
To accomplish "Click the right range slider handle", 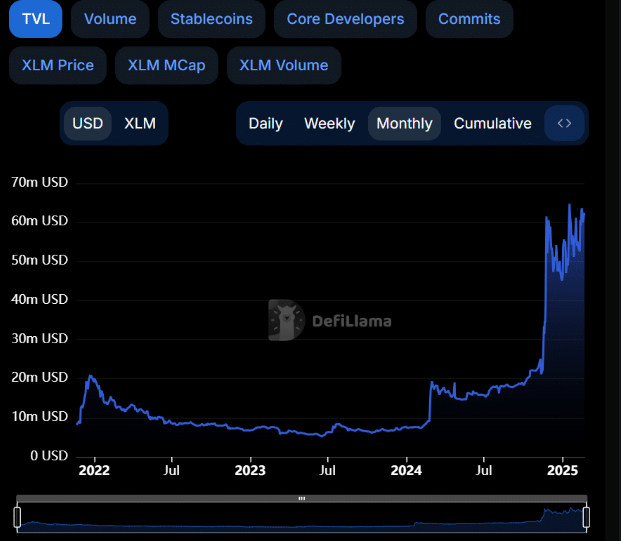I will tap(586, 517).
